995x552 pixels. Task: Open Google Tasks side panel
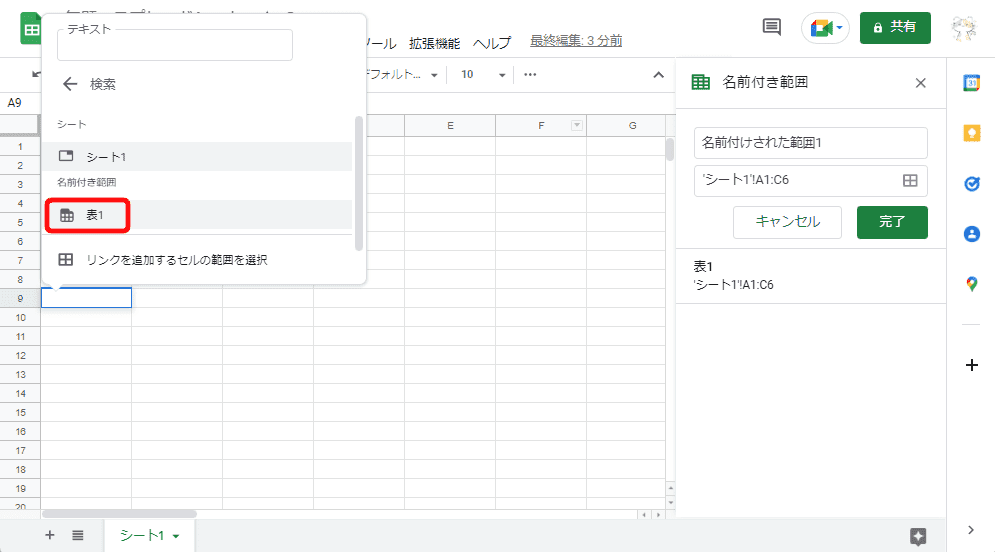point(972,183)
